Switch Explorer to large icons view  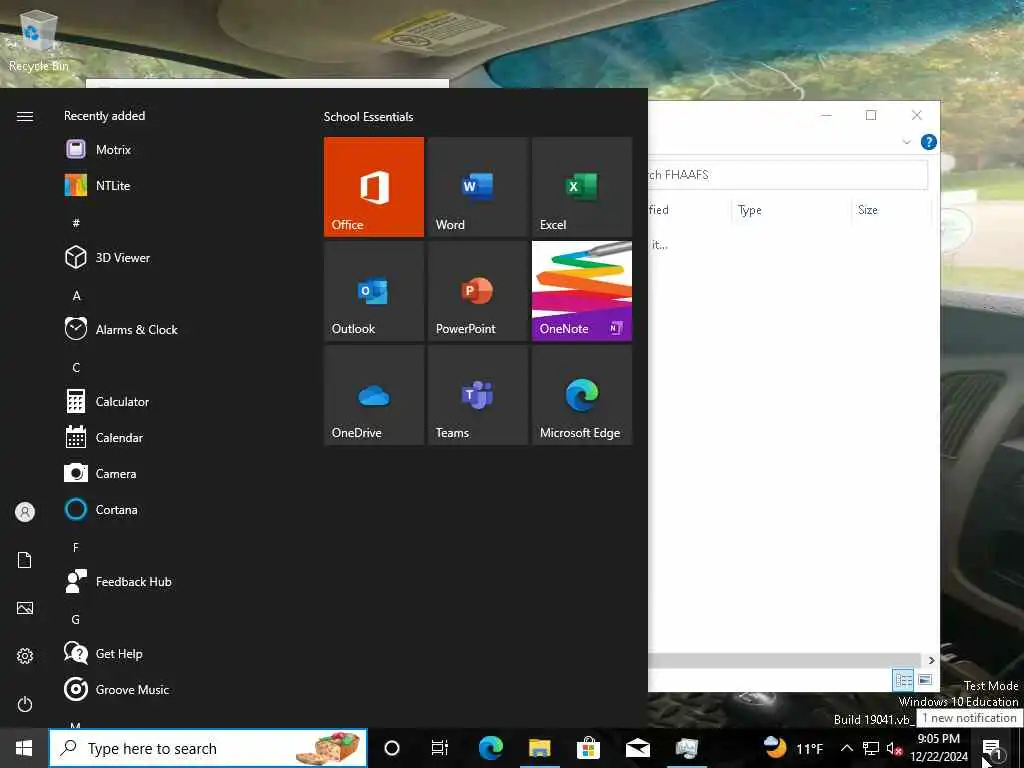pyautogui.click(x=925, y=680)
